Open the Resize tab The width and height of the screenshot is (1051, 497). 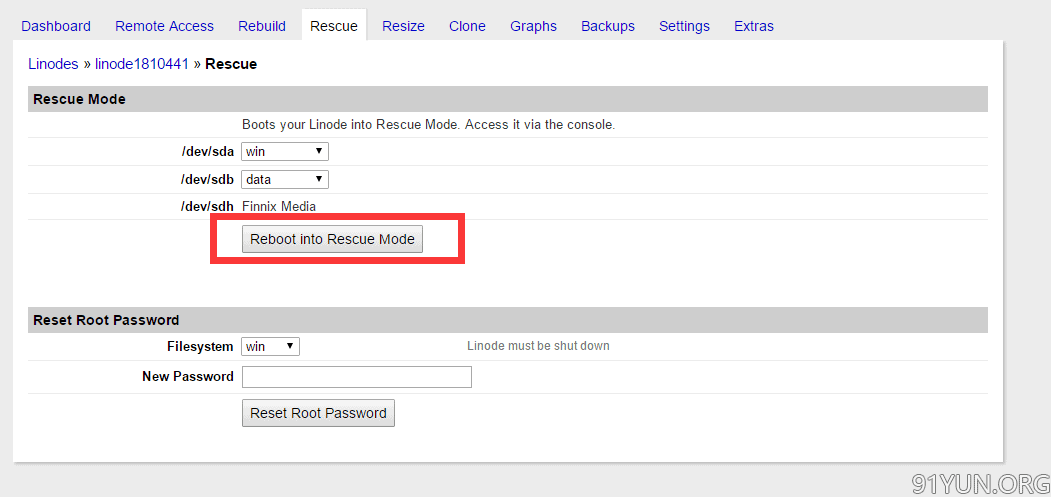404,26
